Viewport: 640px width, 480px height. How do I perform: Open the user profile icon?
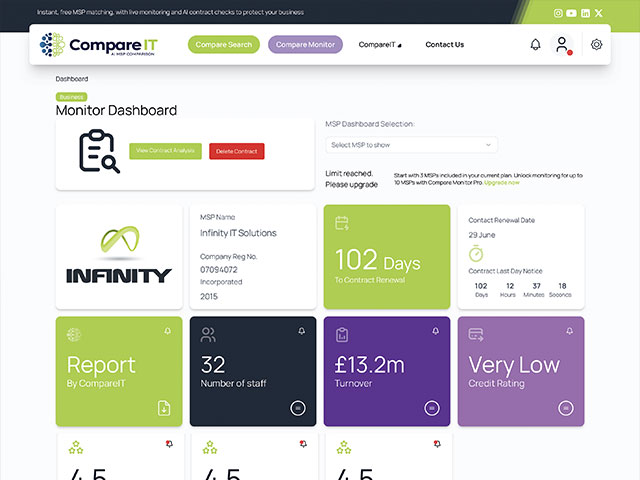pyautogui.click(x=562, y=44)
